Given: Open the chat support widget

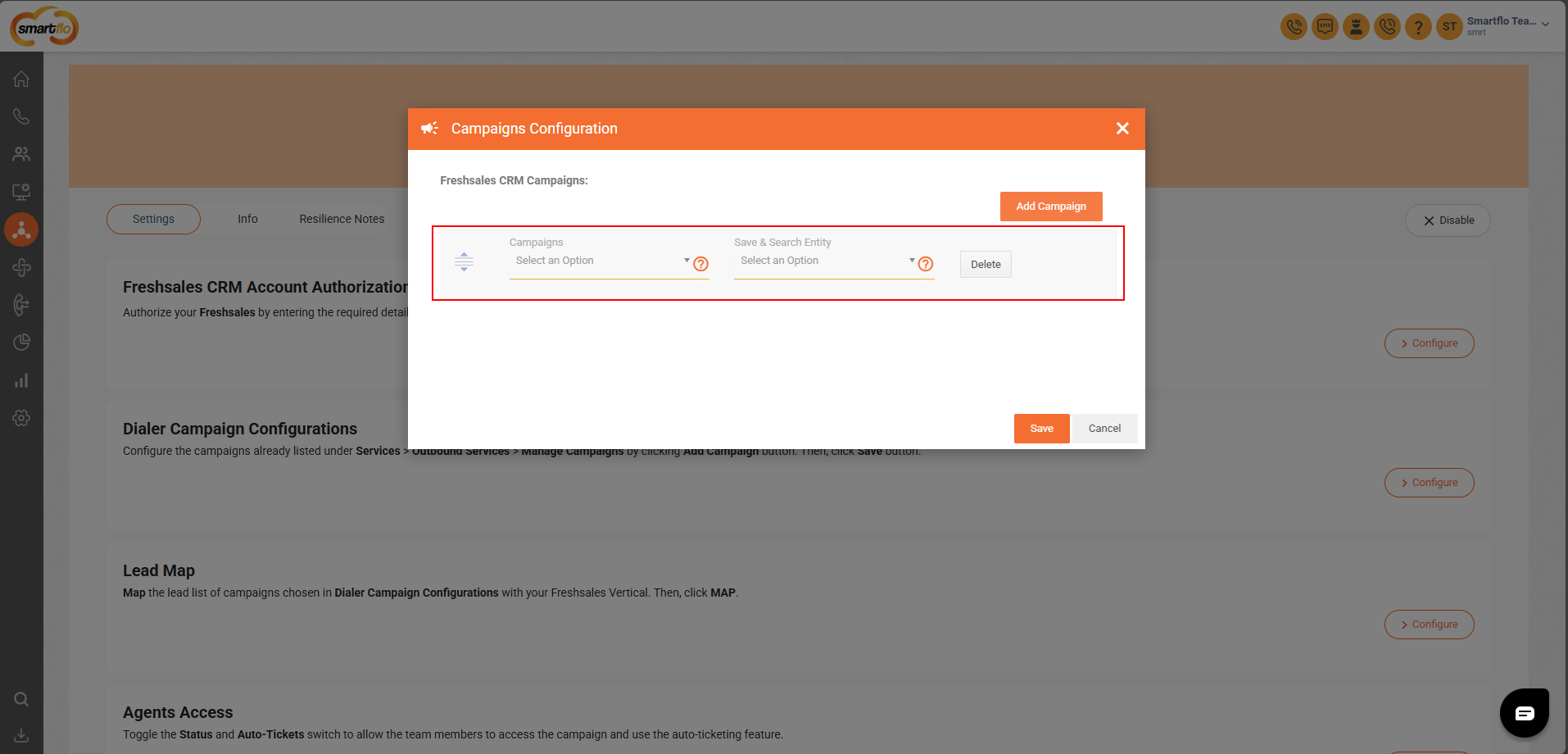Looking at the screenshot, I should (1524, 713).
